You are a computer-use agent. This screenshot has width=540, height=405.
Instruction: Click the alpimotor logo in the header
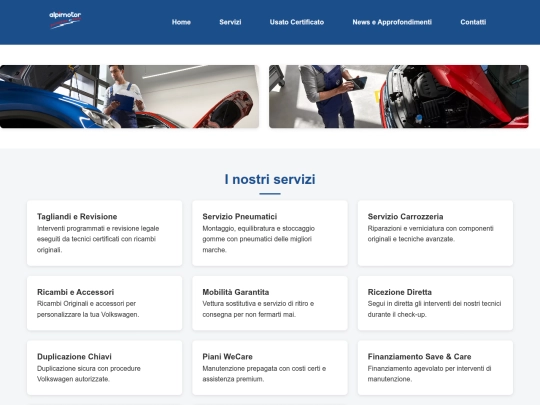[65, 20]
